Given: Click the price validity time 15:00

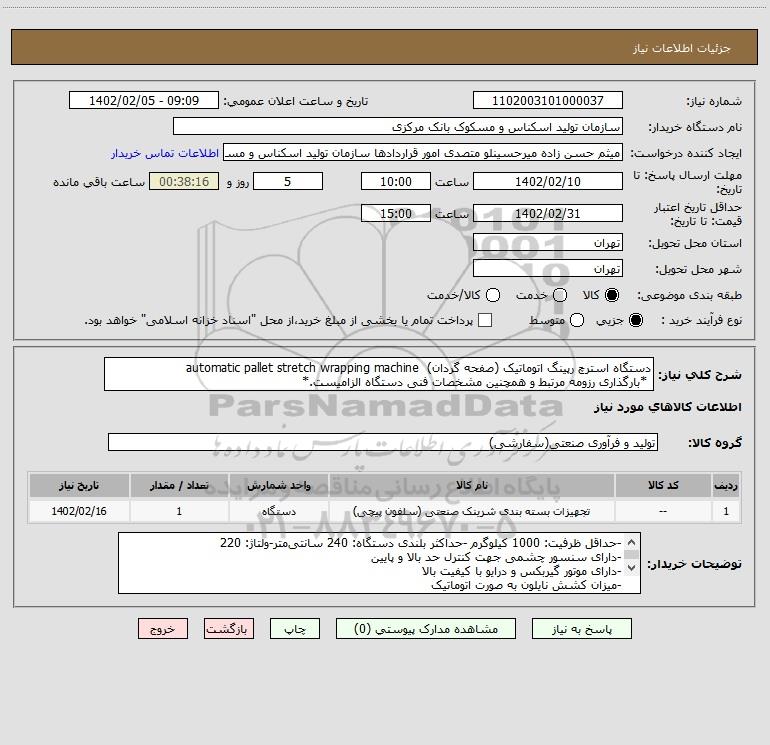Looking at the screenshot, I should [x=396, y=214].
